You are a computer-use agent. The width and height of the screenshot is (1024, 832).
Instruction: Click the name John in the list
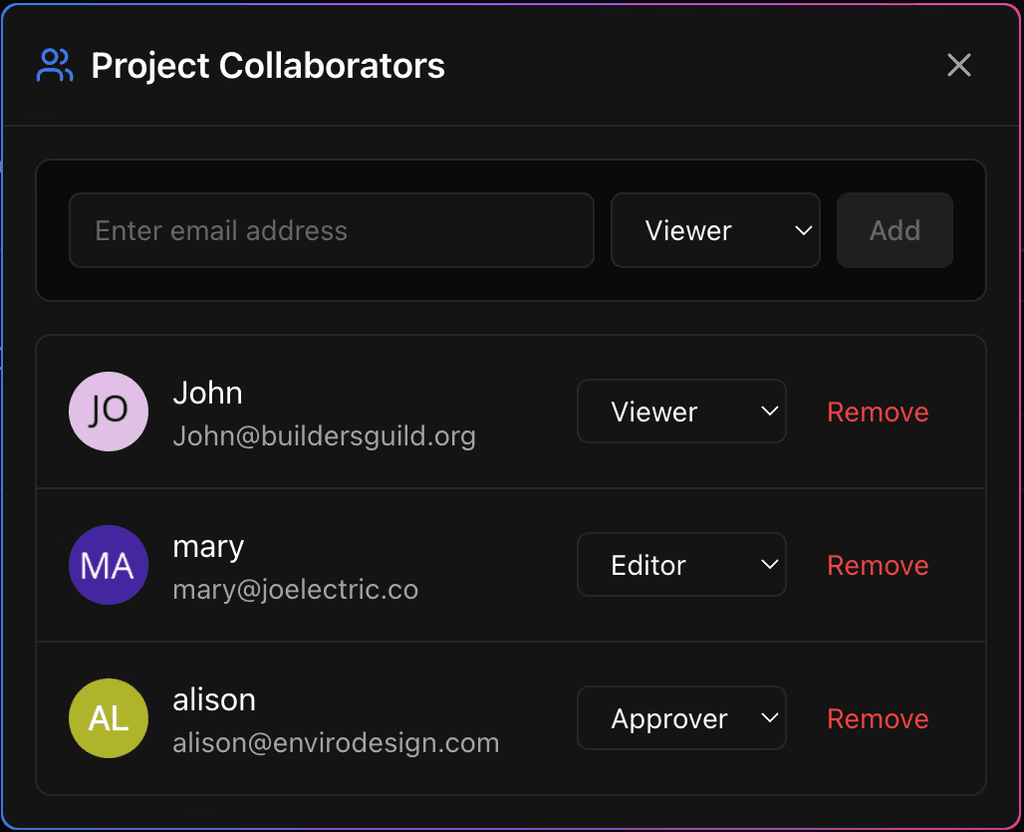pos(208,393)
